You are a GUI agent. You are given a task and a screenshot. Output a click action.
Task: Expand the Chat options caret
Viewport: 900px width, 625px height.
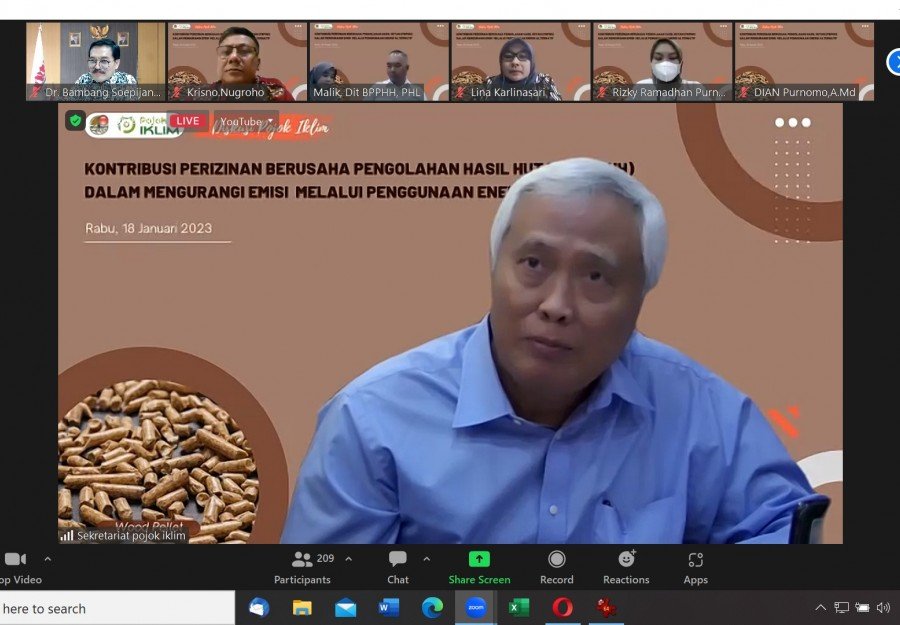click(426, 559)
